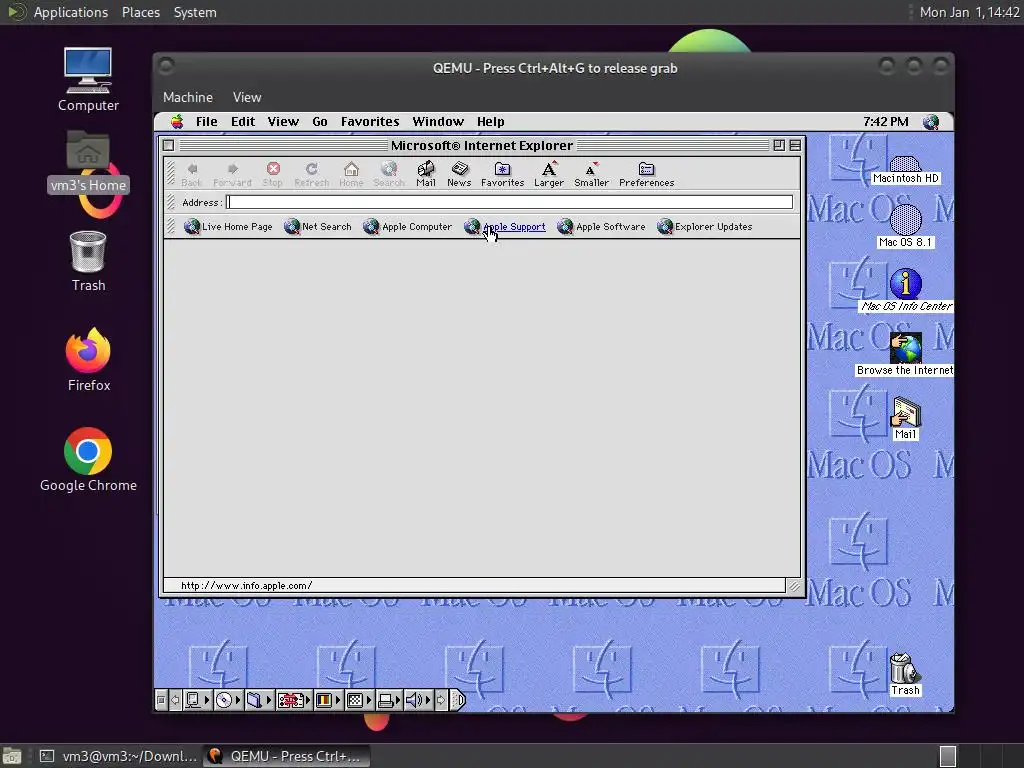Click the Apple Computer favorites link
1024x768 pixels.
point(408,227)
